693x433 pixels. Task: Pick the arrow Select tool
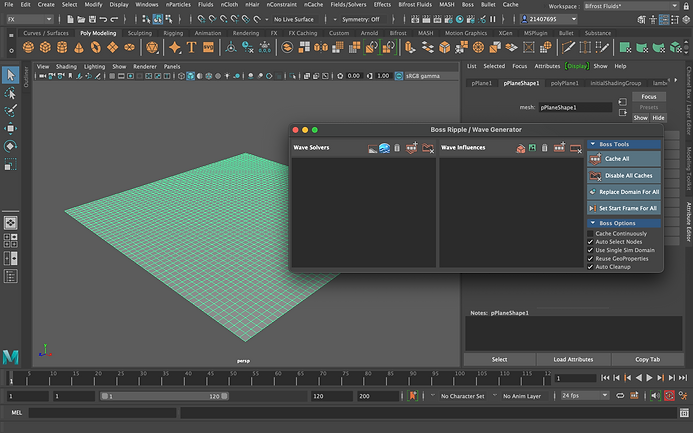click(x=10, y=75)
